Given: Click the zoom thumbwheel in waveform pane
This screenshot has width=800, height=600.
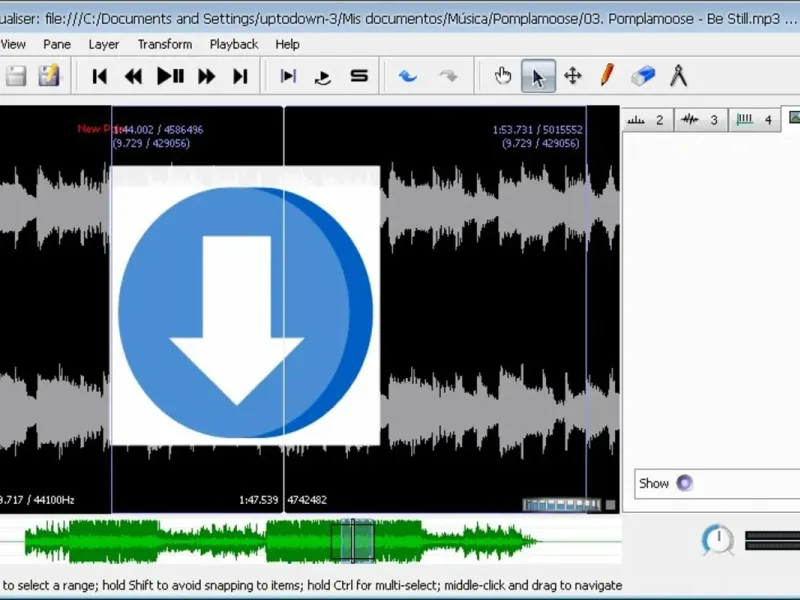Looking at the screenshot, I should pos(562,505).
